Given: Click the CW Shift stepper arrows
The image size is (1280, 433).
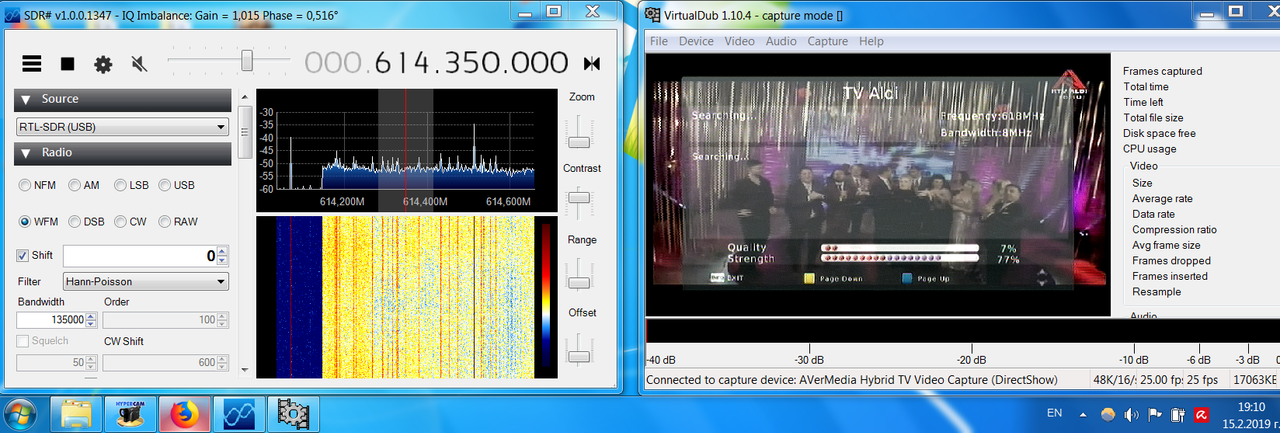Looking at the screenshot, I should (223, 363).
